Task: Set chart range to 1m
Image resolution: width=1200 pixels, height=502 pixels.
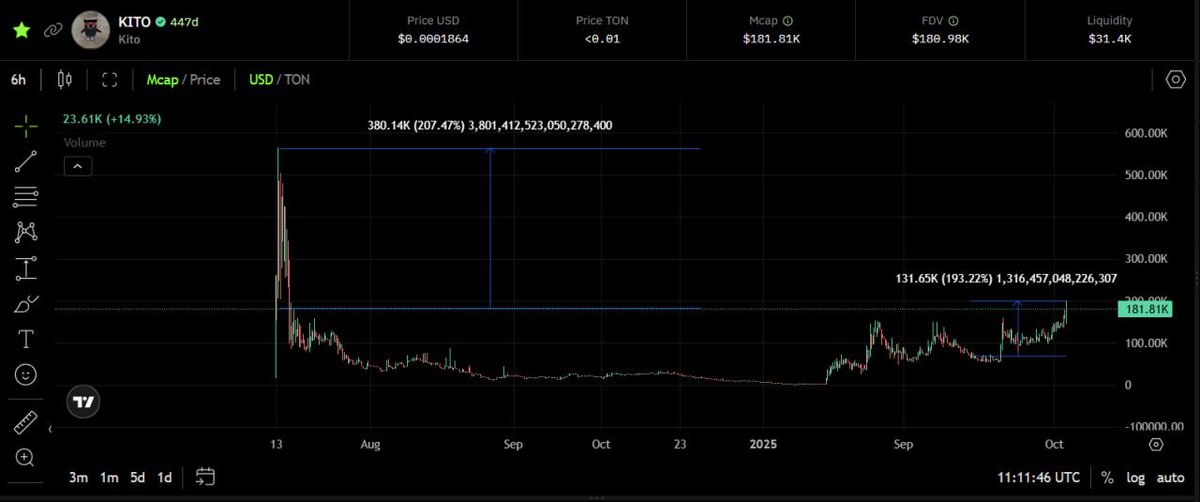Action: [x=108, y=477]
